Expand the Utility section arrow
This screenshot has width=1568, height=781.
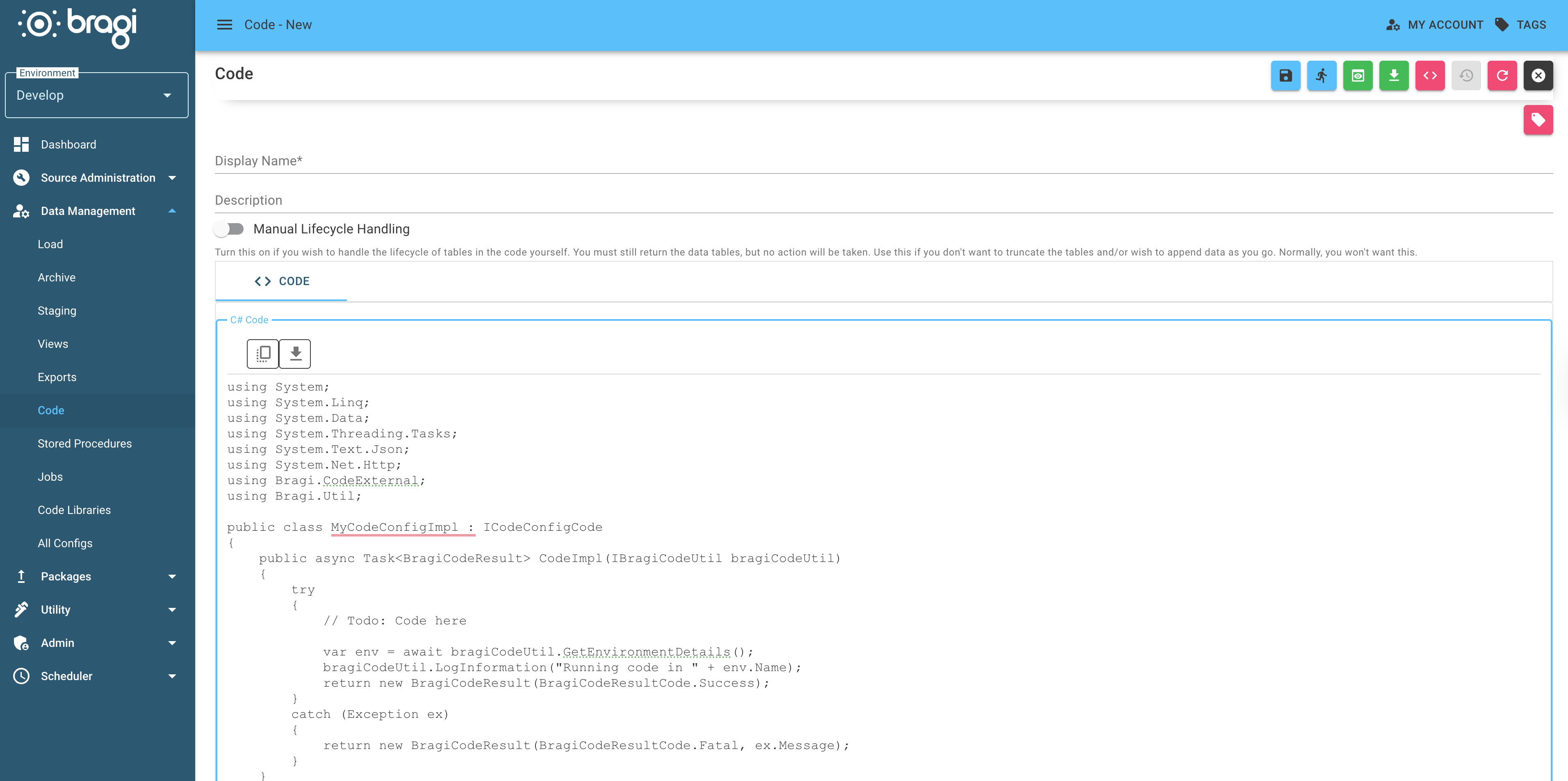coord(172,610)
